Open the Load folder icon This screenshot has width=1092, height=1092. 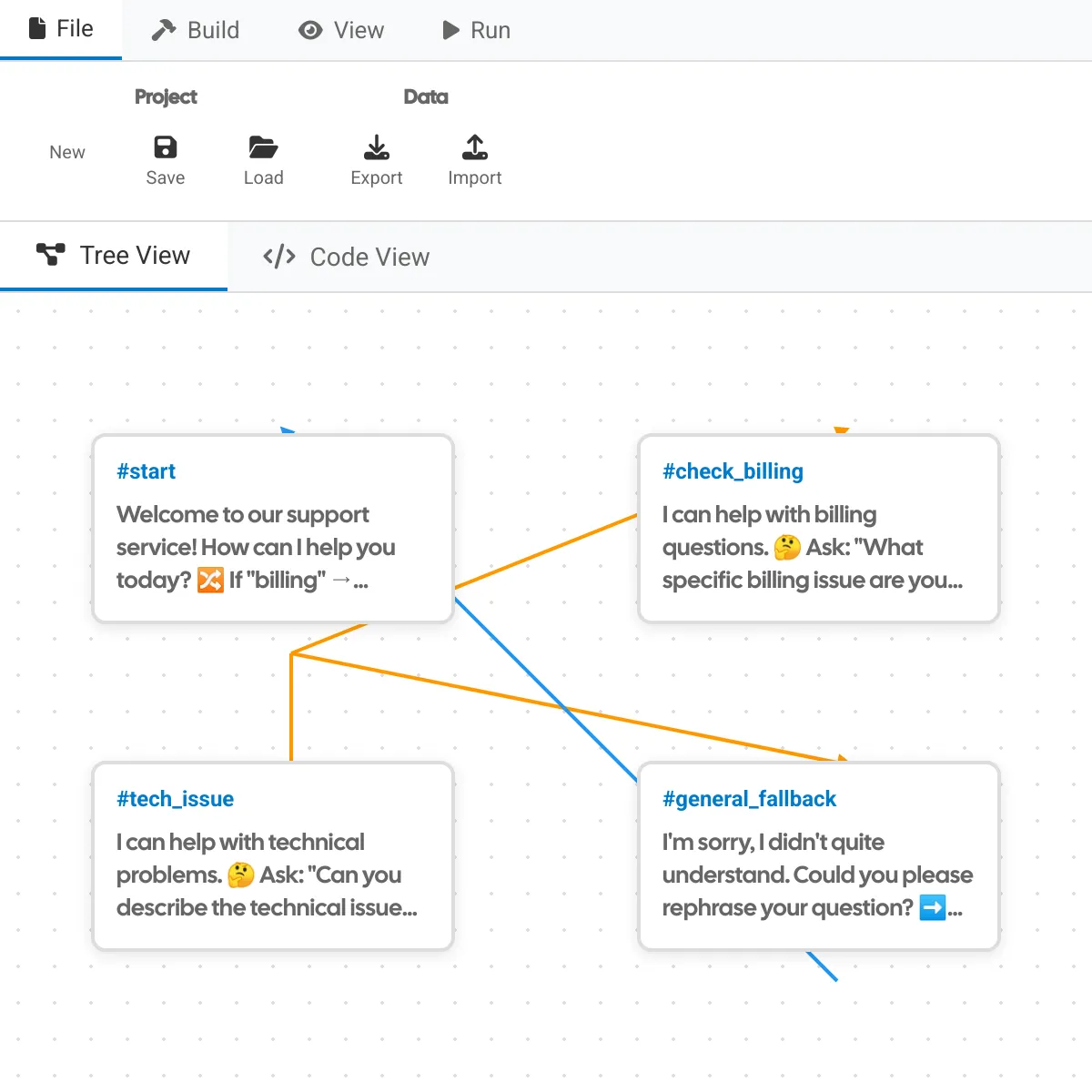coord(263,147)
